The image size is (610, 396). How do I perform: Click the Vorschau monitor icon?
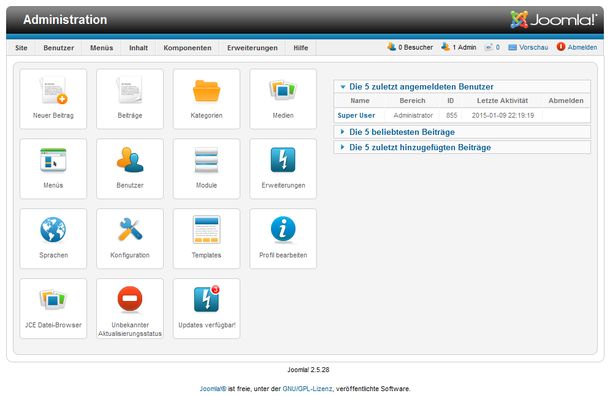[x=513, y=47]
